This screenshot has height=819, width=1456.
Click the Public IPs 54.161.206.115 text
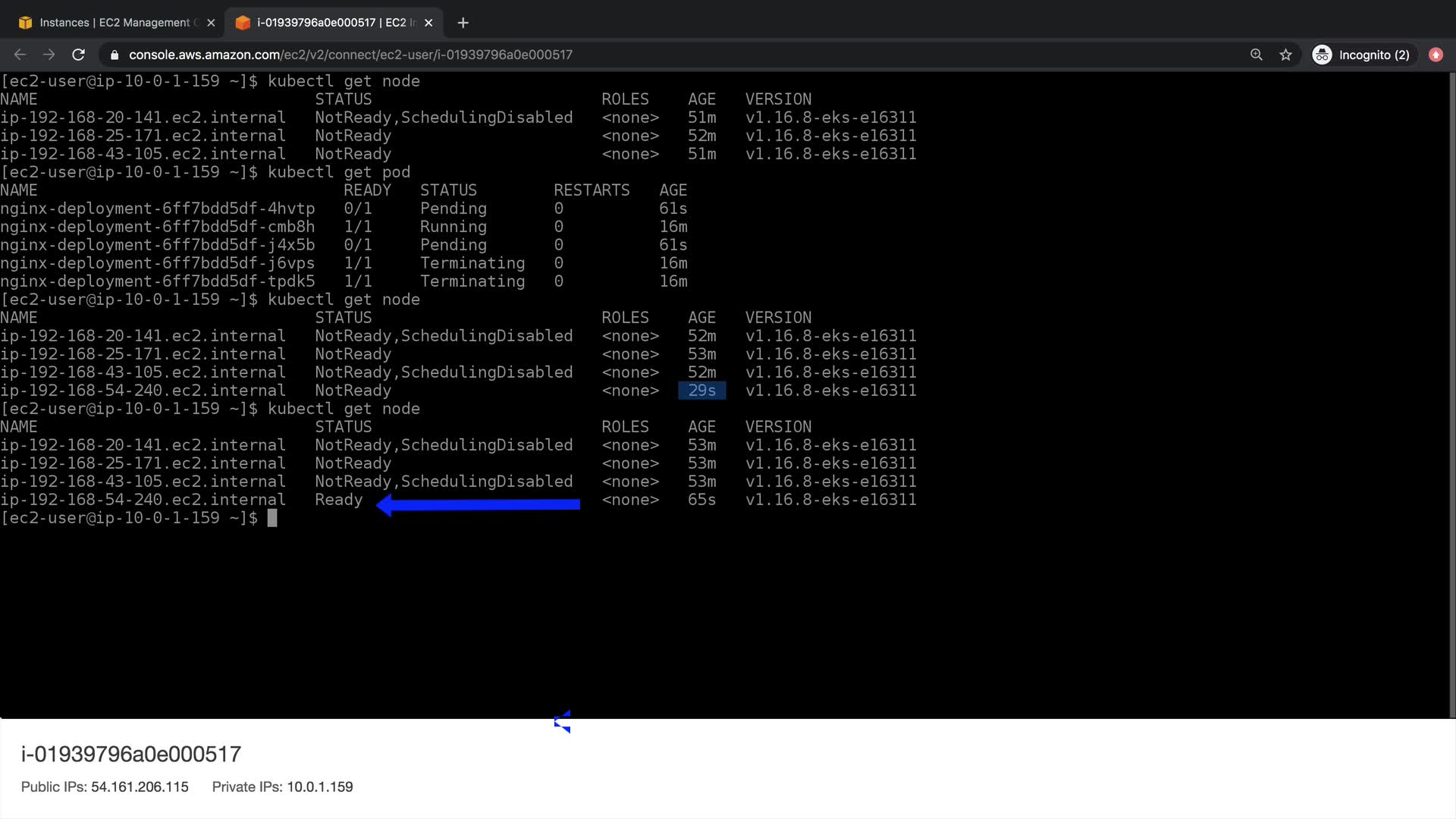[105, 786]
